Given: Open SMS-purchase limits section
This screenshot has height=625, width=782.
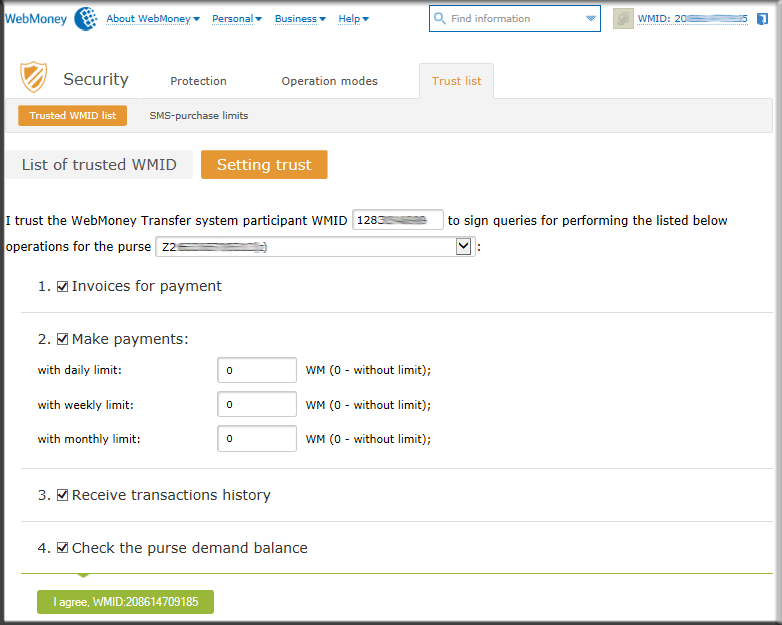Looking at the screenshot, I should (199, 116).
